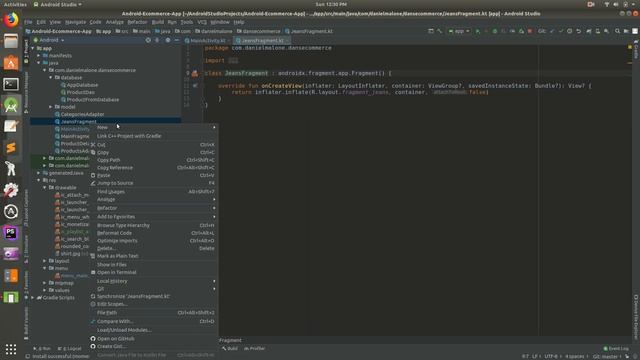Open the Build tool window button
This screenshot has height=360, width=640.
pyautogui.click(x=230, y=349)
